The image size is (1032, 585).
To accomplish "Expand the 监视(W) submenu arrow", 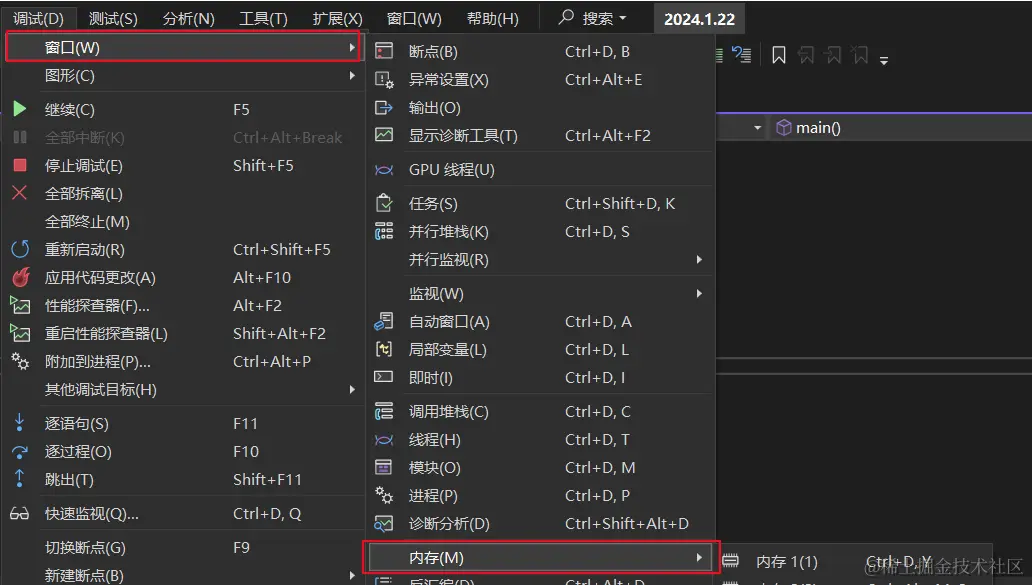I will pyautogui.click(x=699, y=293).
